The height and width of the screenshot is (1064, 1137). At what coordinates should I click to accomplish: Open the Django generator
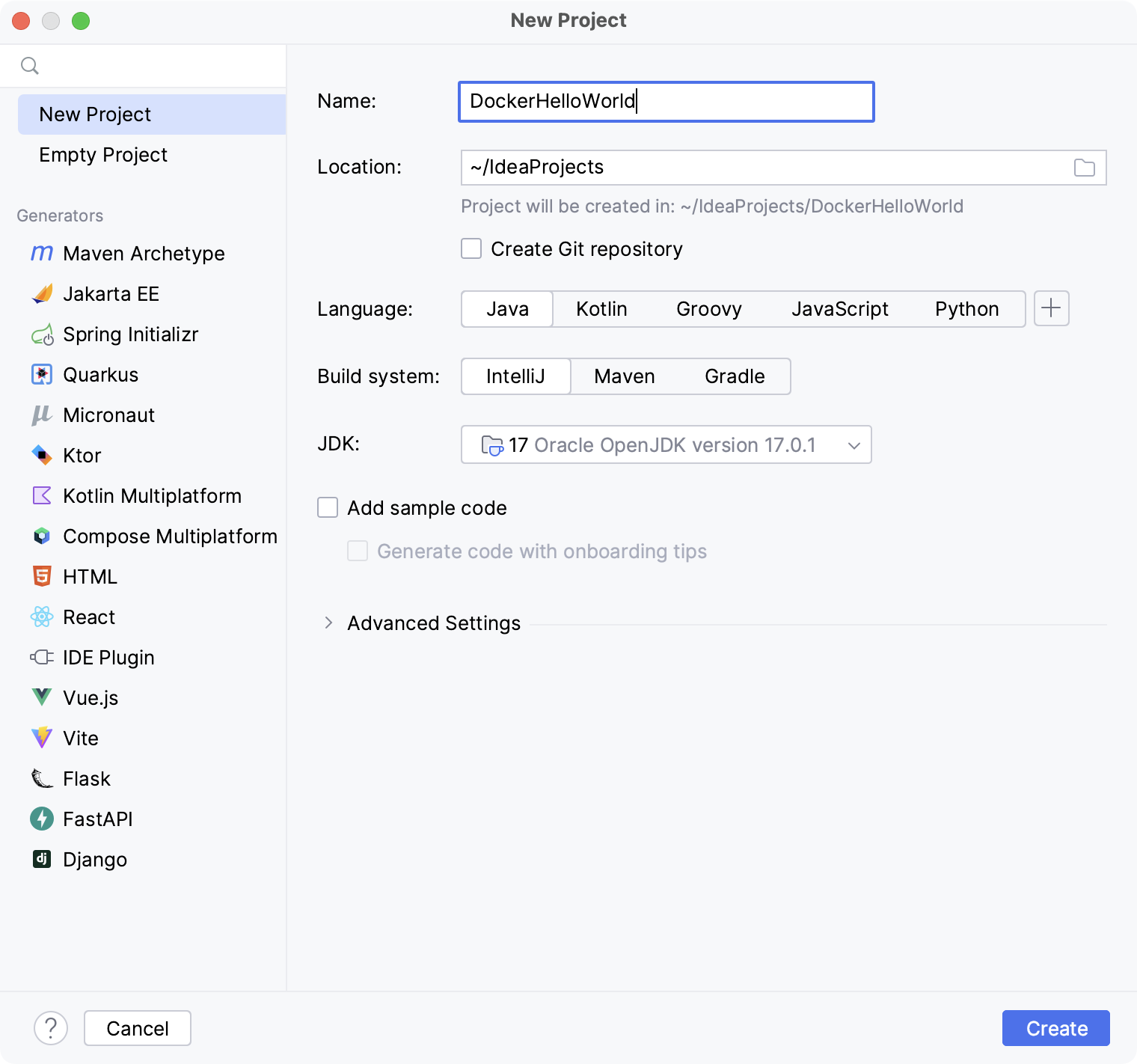point(94,859)
